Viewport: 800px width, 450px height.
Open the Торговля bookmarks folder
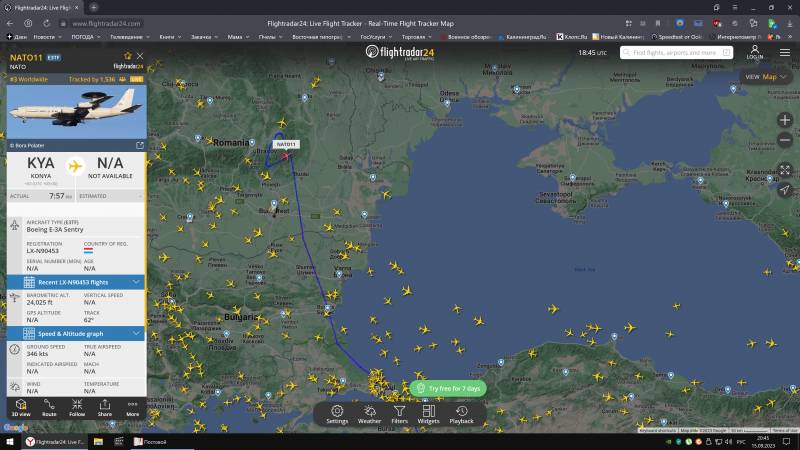pos(416,37)
